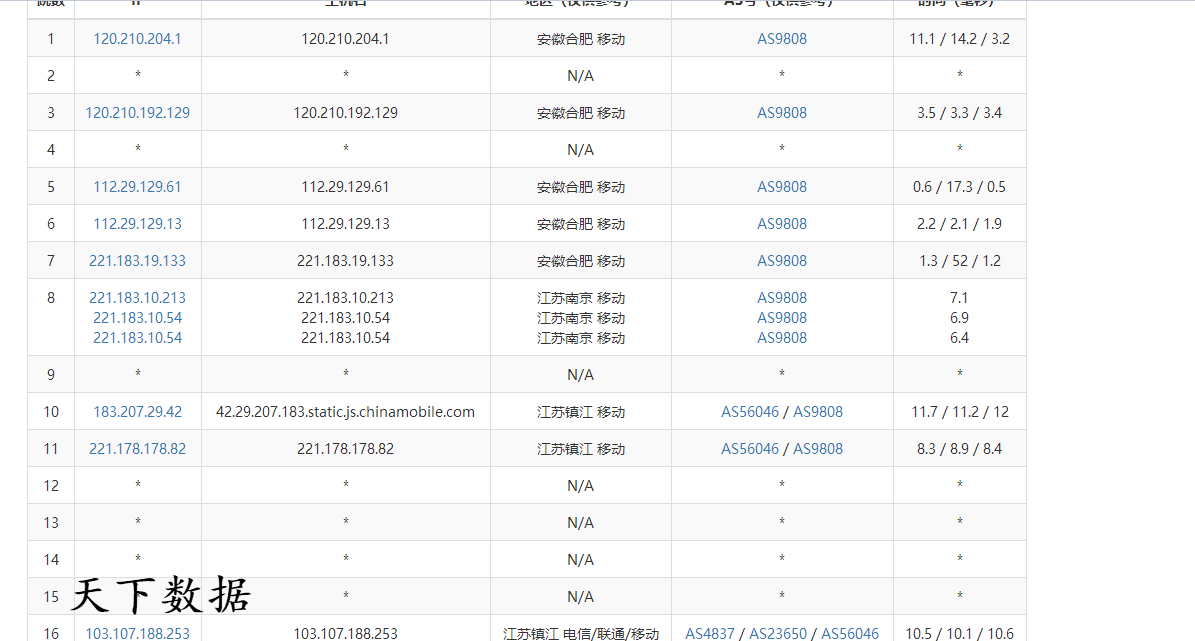Open the AS9808 link in hop 3 row
Screen dimensions: 1195x641
[781, 113]
